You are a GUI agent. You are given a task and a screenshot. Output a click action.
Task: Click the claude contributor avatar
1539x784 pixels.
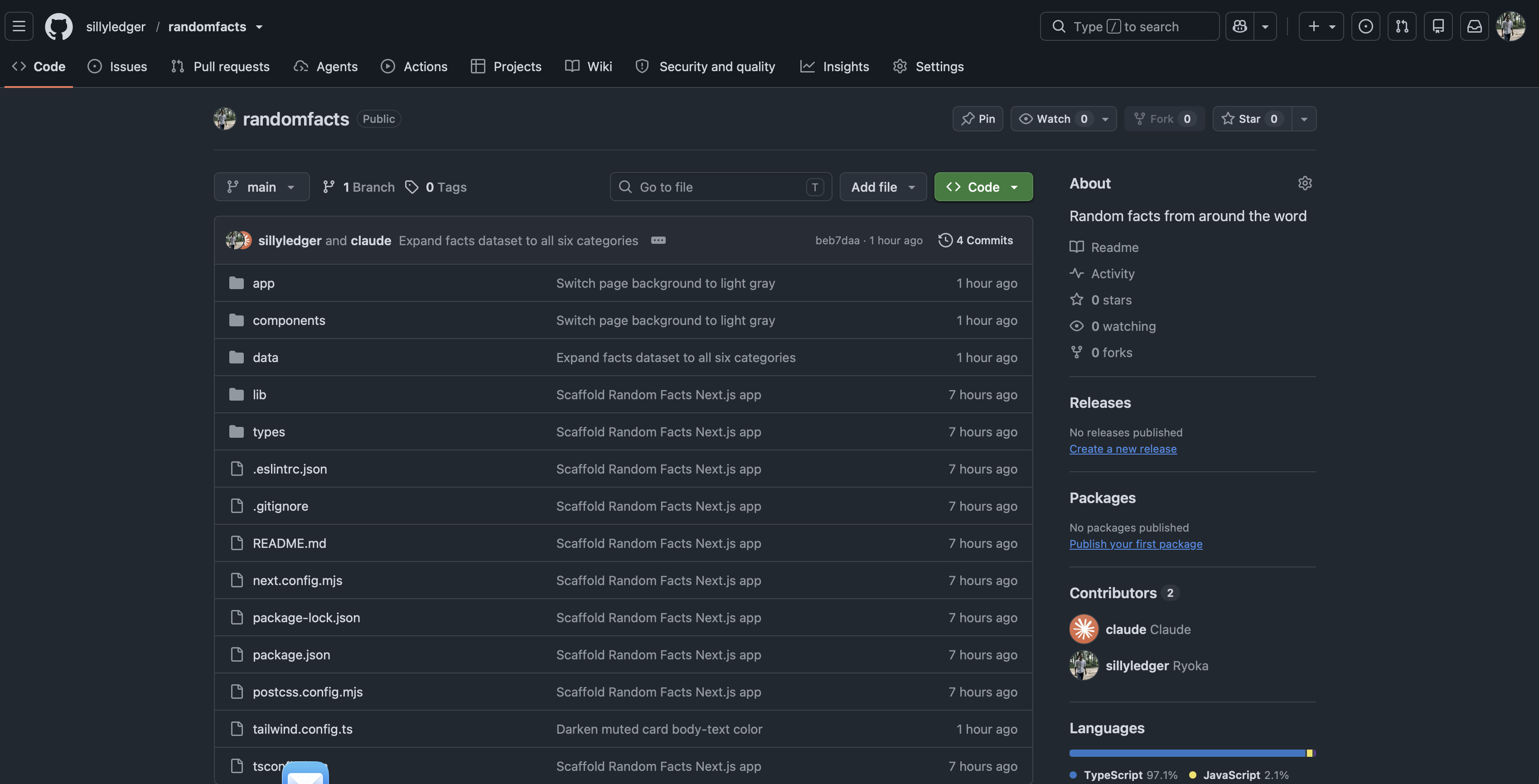tap(1084, 629)
